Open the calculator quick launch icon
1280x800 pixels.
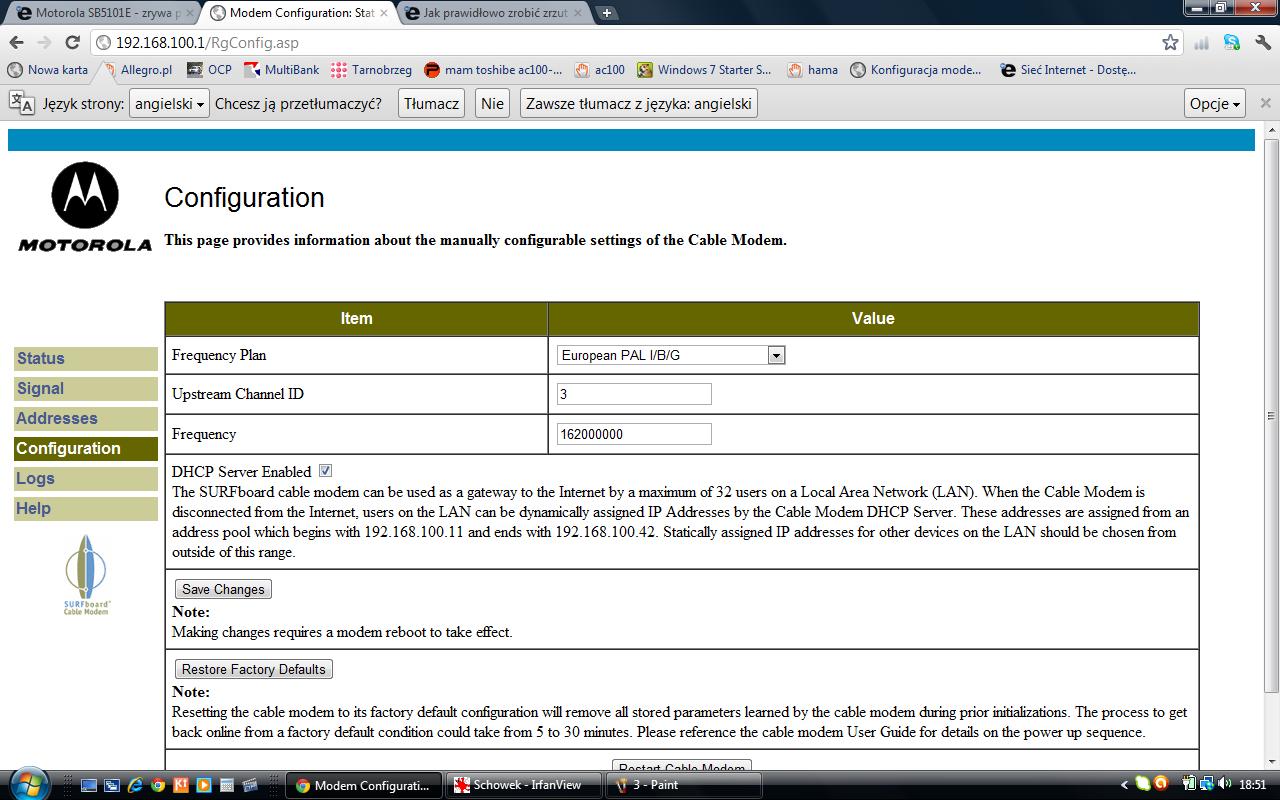pos(227,785)
